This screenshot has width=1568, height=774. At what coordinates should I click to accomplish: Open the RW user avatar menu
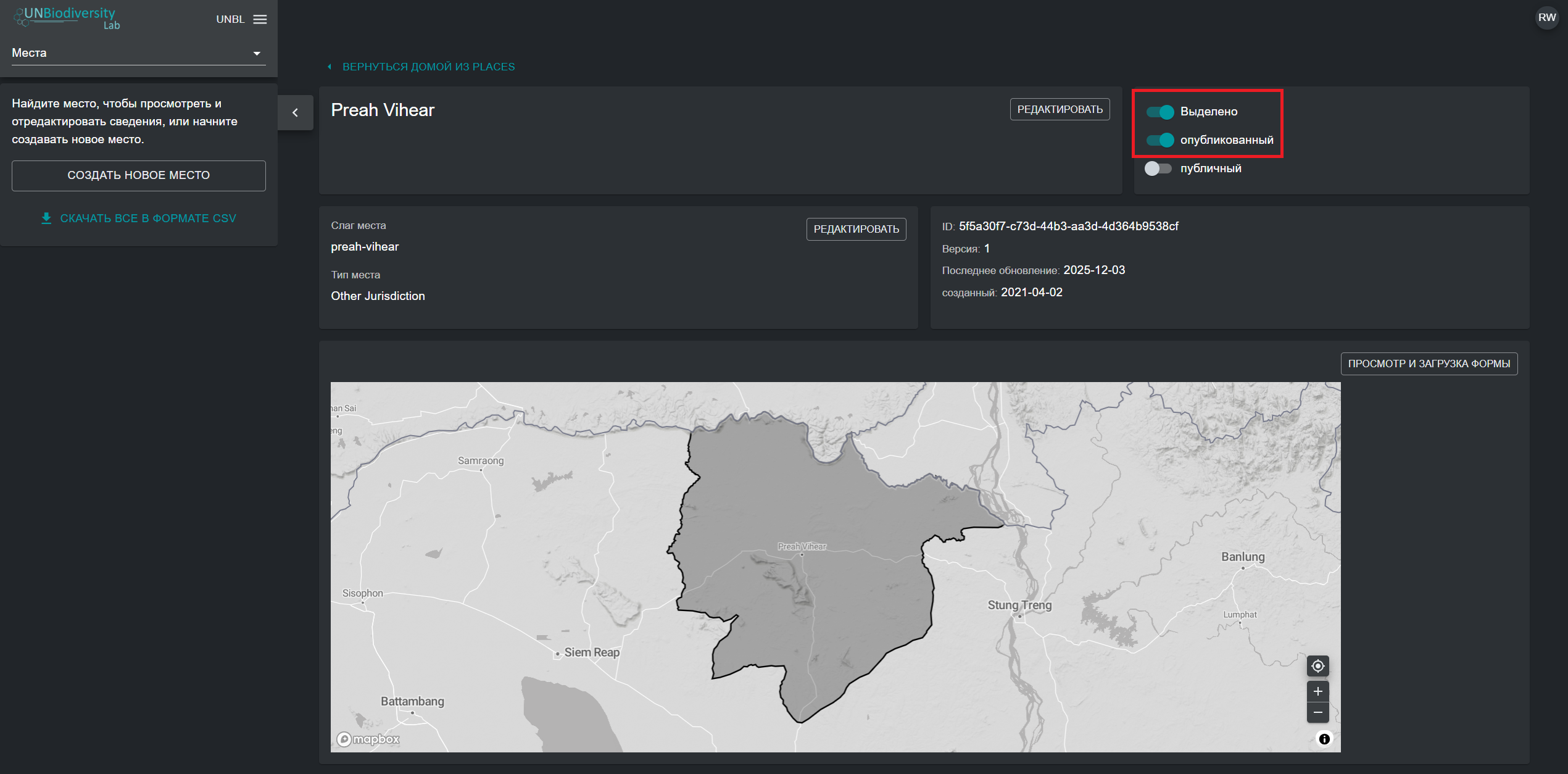[1546, 17]
